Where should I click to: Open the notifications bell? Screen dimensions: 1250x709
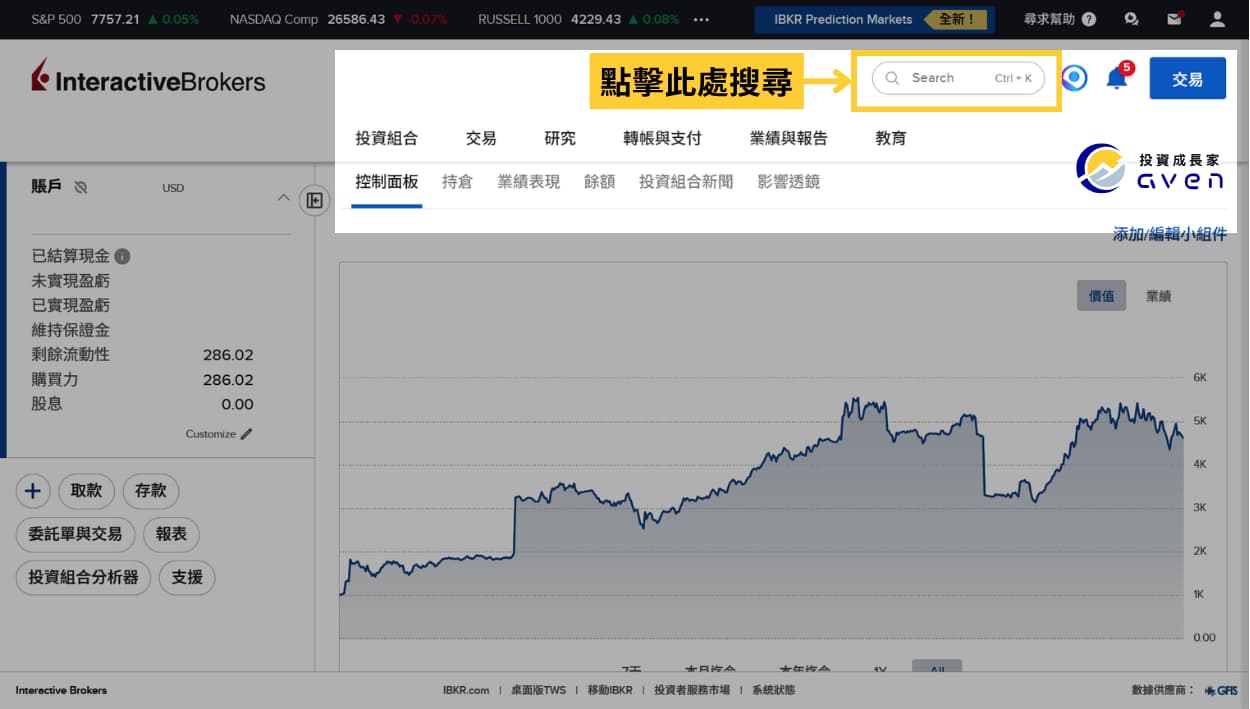1117,78
